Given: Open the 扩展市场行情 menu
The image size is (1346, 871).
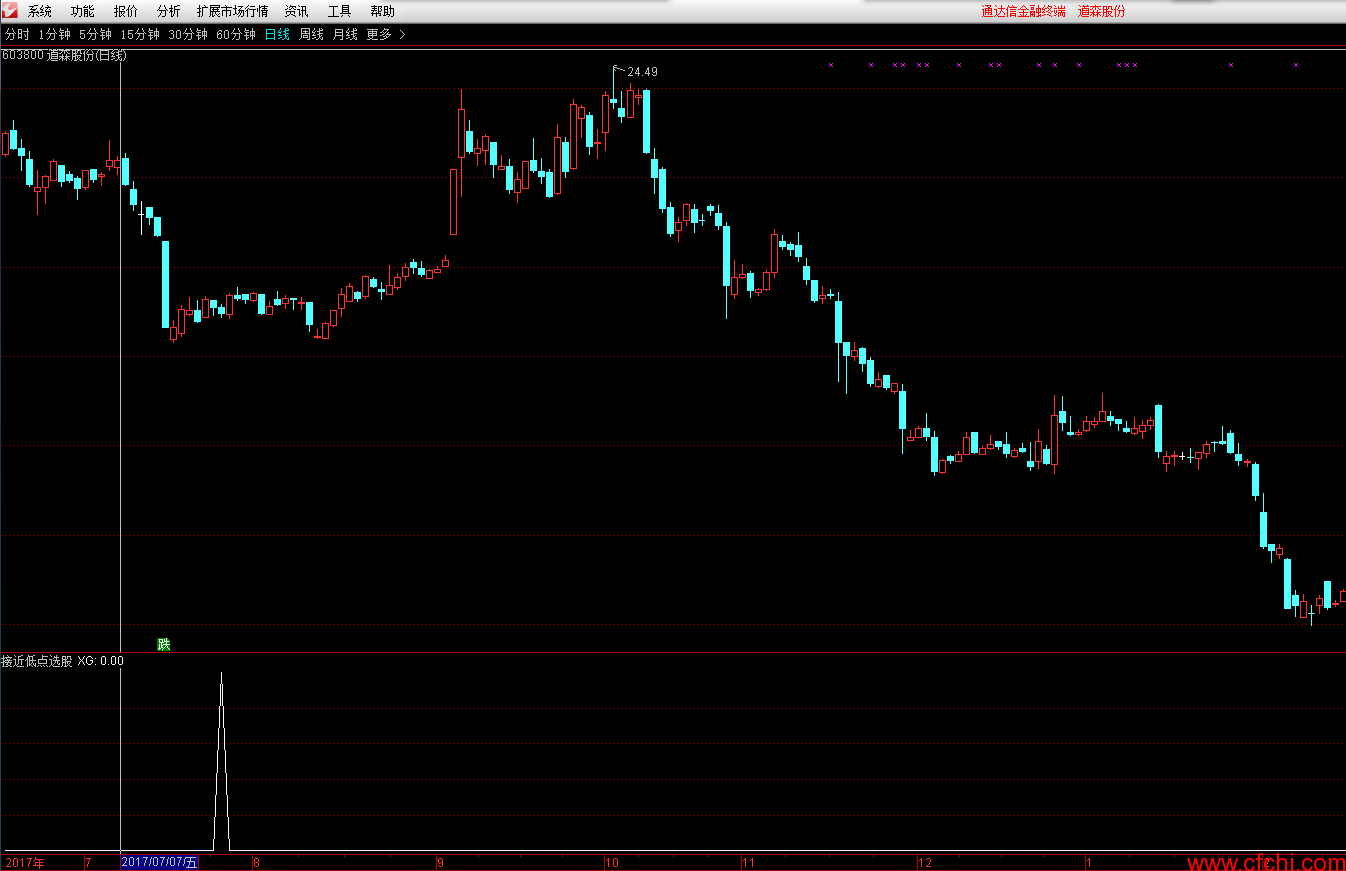Looking at the screenshot, I should pos(233,12).
